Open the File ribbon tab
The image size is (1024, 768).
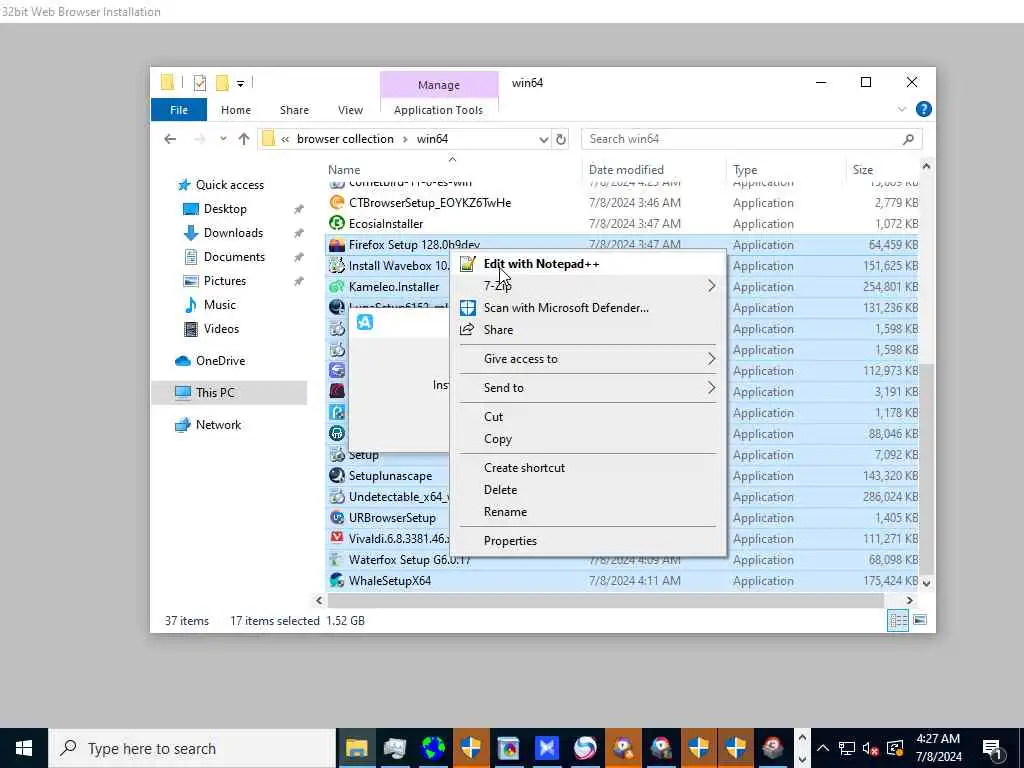[x=179, y=110]
